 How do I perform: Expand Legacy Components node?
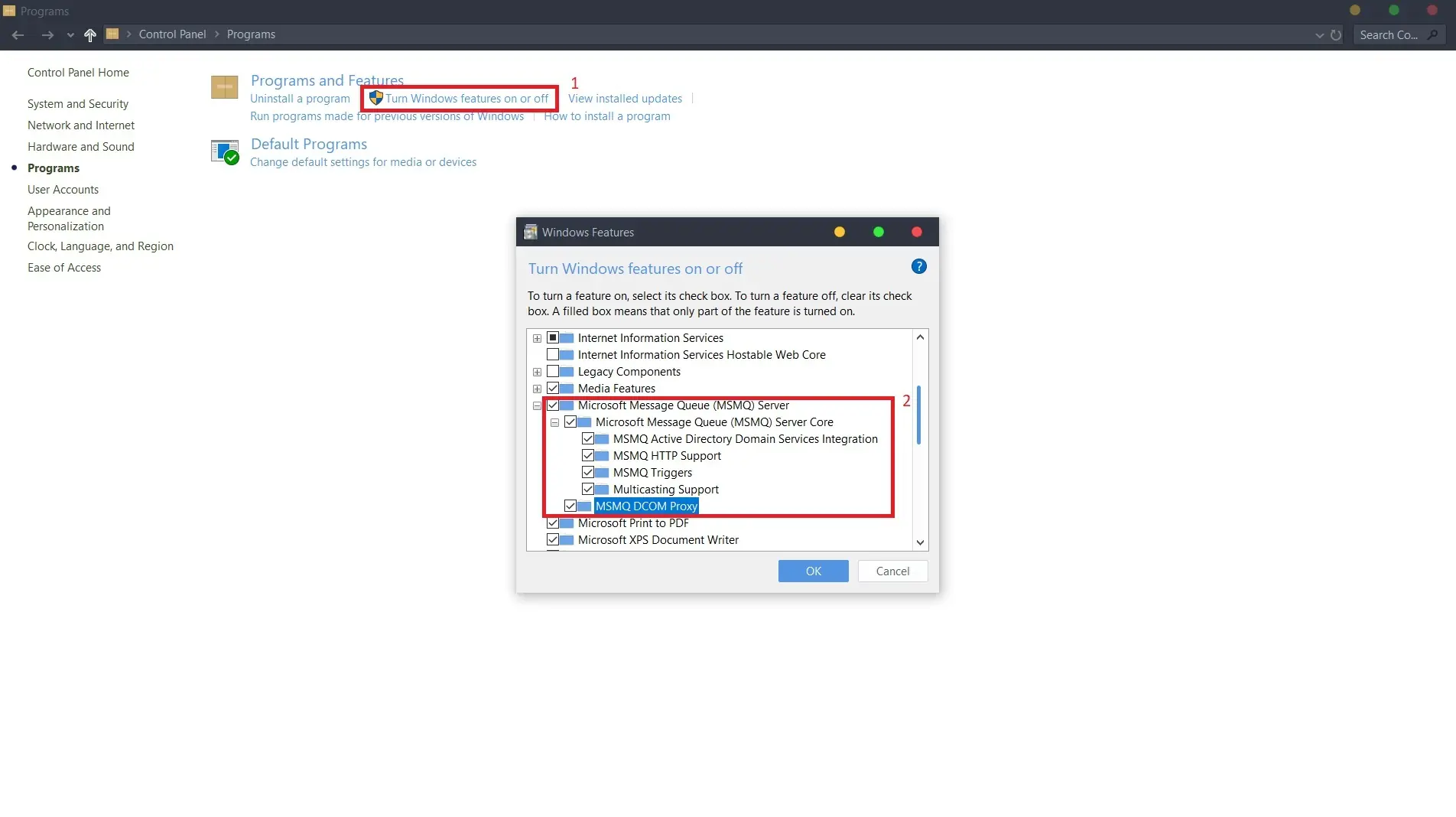tap(537, 372)
